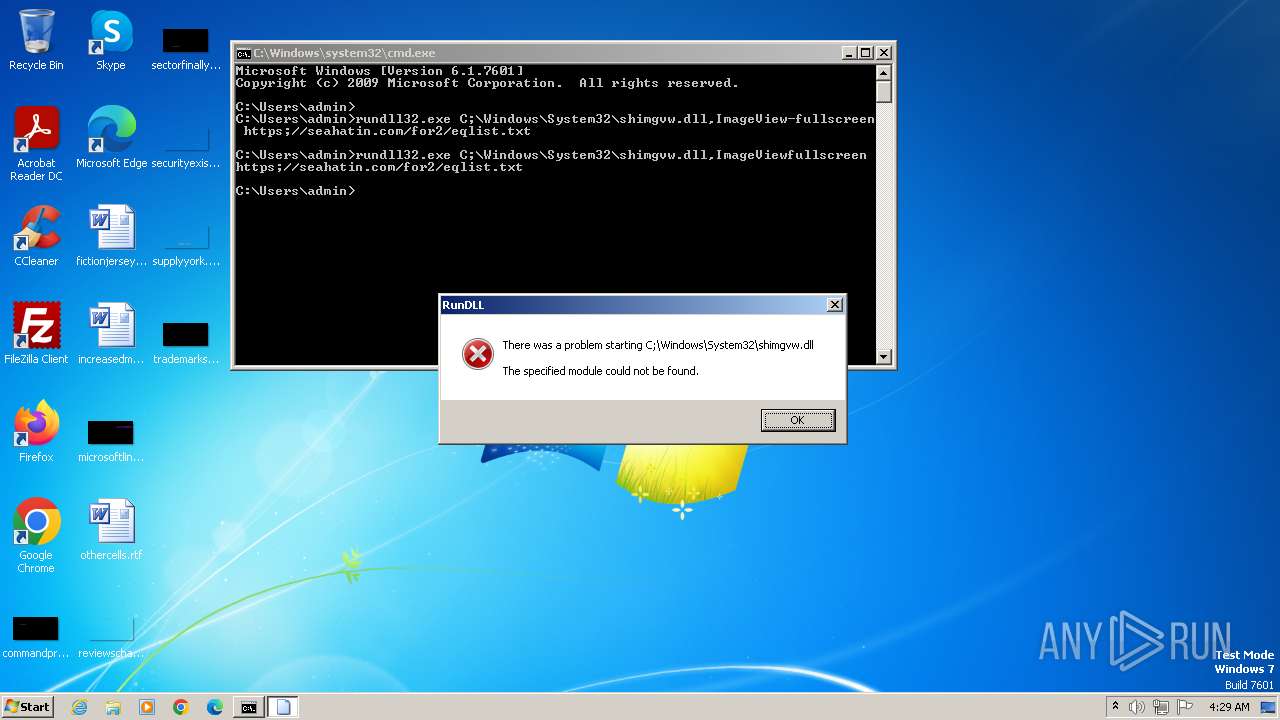The height and width of the screenshot is (720, 1280).
Task: Click the C:\Users\admin> final prompt line
Action: pos(295,191)
